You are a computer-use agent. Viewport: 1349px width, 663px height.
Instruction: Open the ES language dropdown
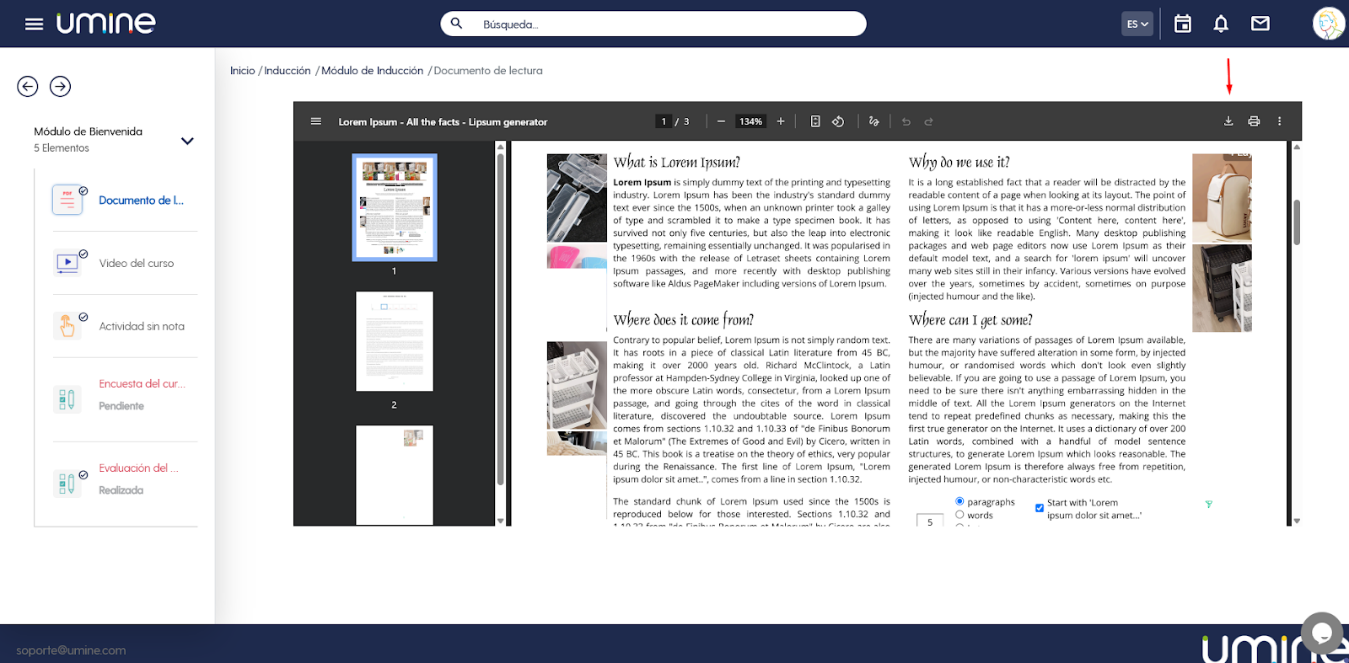1138,24
